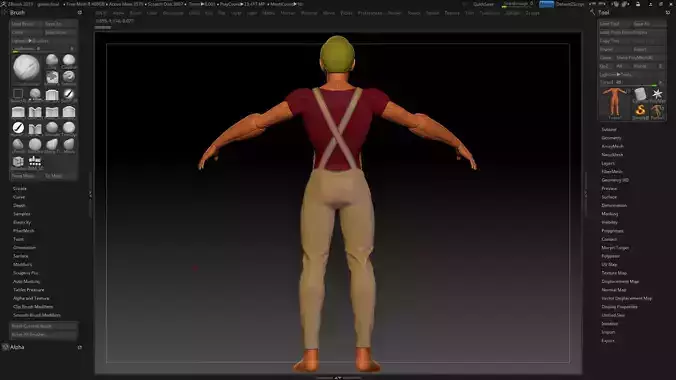Screen dimensions: 676x380
Task: Click the QuickSave button
Action: [x=483, y=4]
